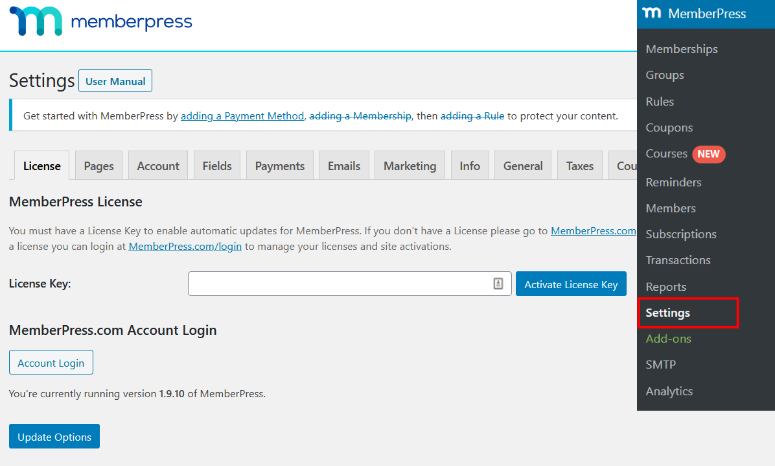
Task: Open the Account settings tab
Action: pos(158,166)
